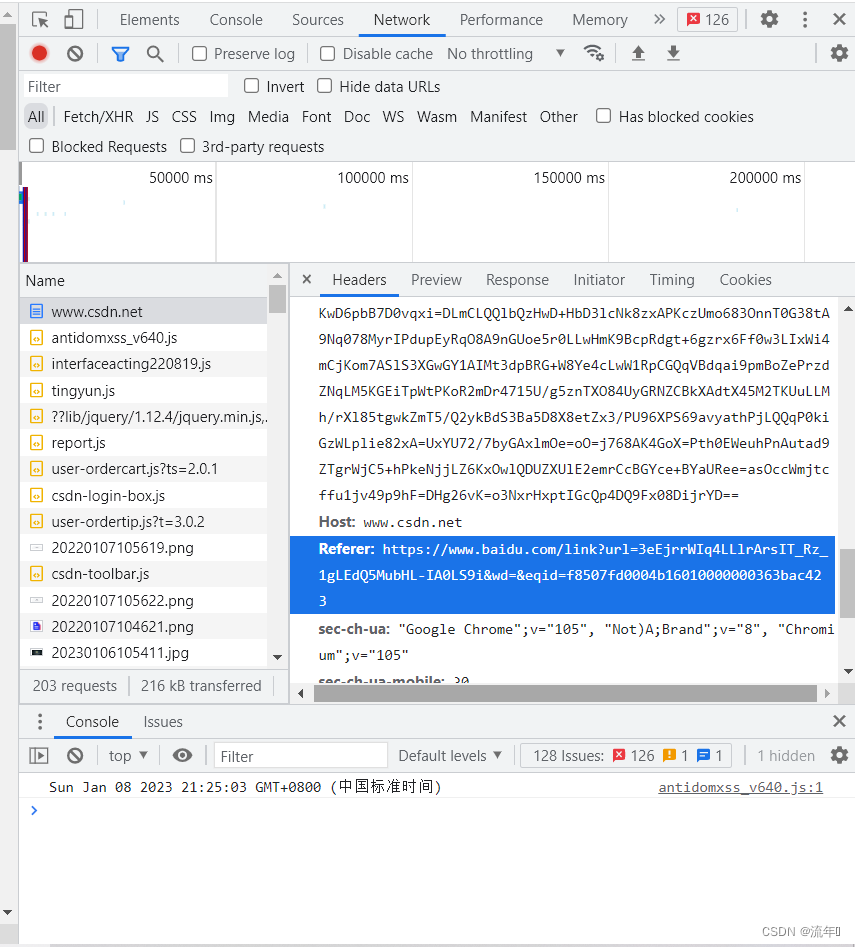The image size is (855, 947).
Task: Activate the inspect element picker icon
Action: point(40,20)
